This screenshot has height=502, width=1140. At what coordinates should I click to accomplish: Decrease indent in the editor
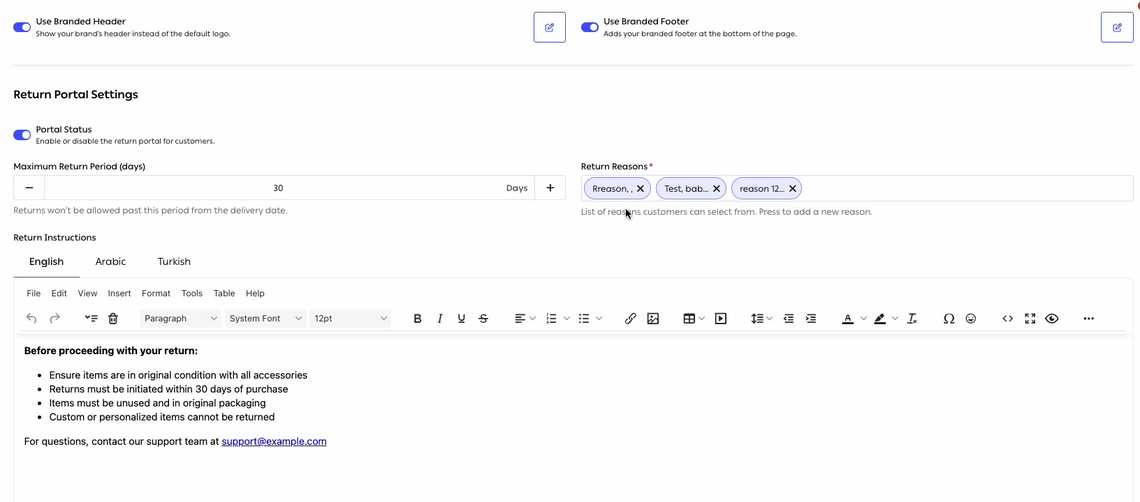click(789, 319)
